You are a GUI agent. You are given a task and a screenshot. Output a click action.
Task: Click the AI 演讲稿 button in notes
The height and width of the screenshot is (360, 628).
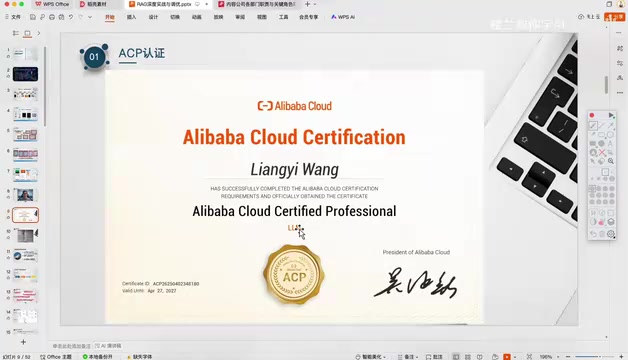click(108, 346)
